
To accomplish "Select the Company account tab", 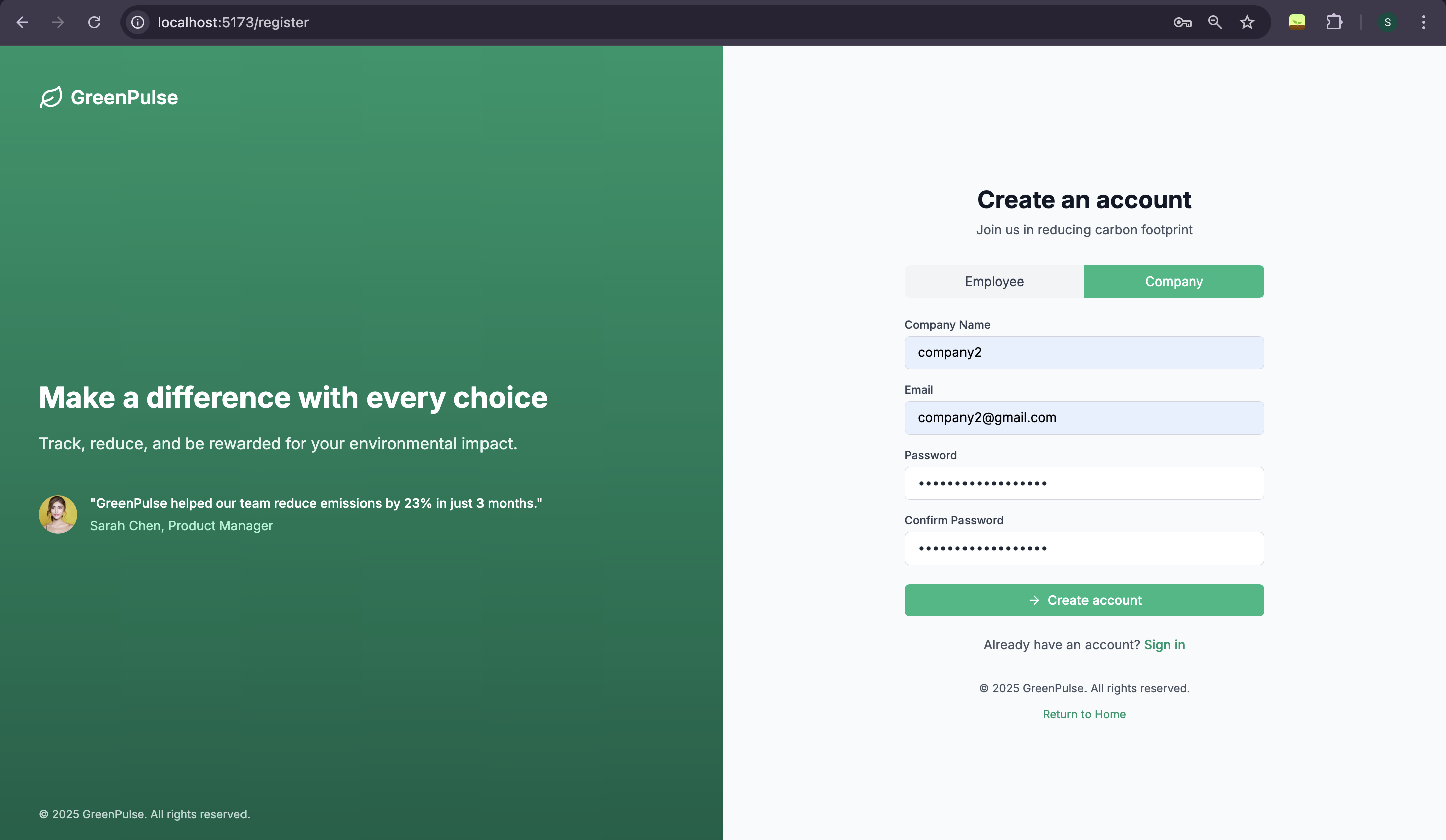I will click(x=1173, y=282).
